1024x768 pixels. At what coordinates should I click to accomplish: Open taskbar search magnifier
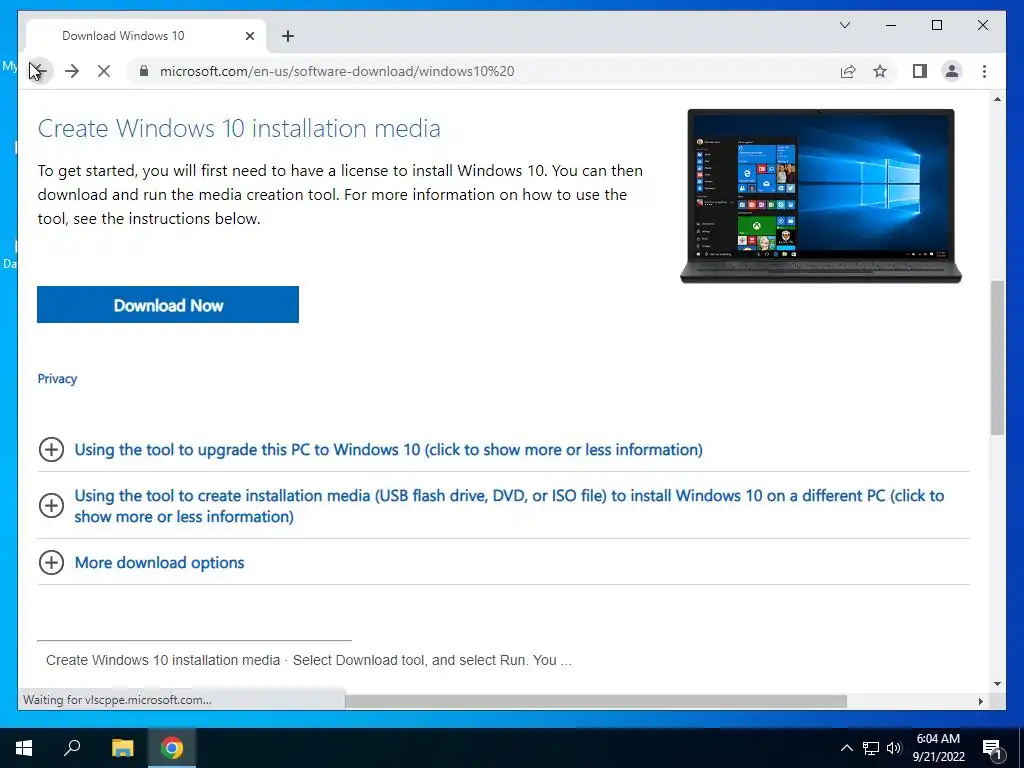pos(72,748)
